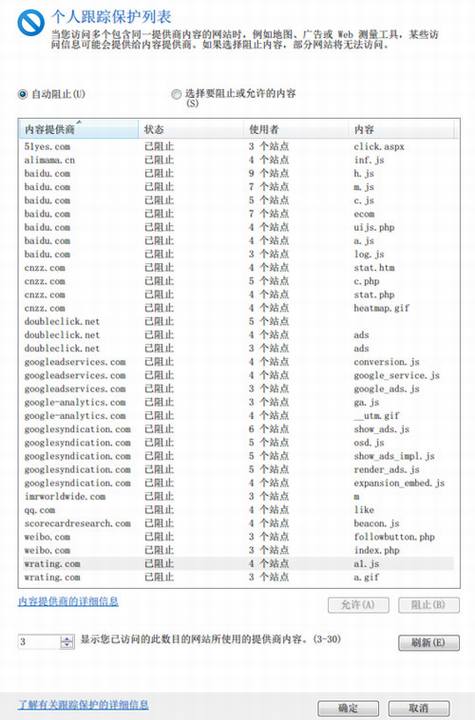475x720 pixels.
Task: Select the alimama.cn list row
Action: [x=238, y=160]
